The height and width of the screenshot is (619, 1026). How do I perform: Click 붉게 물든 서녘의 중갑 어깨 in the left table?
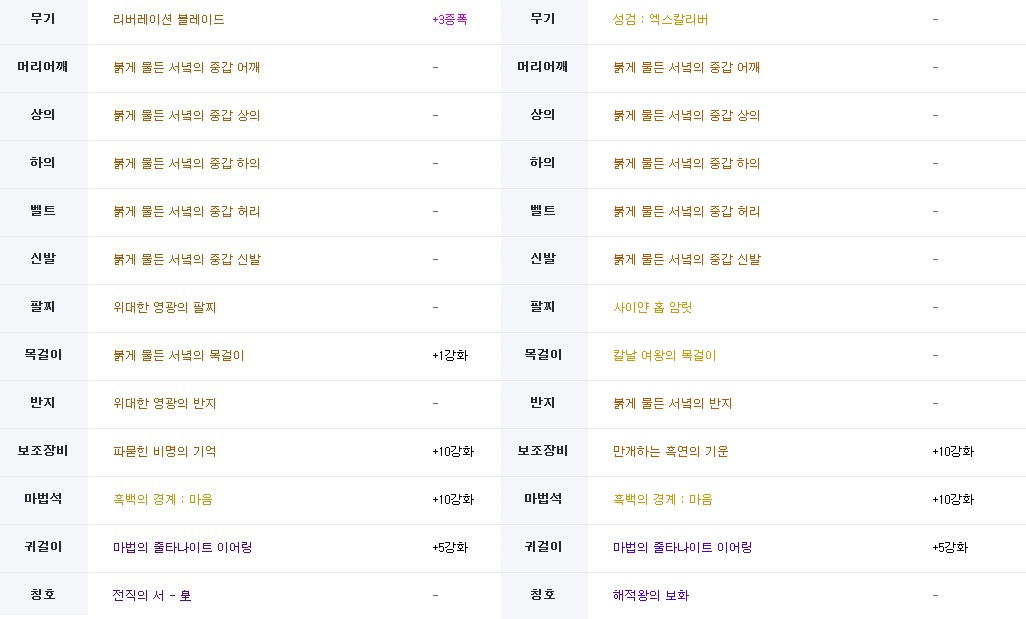[x=187, y=68]
